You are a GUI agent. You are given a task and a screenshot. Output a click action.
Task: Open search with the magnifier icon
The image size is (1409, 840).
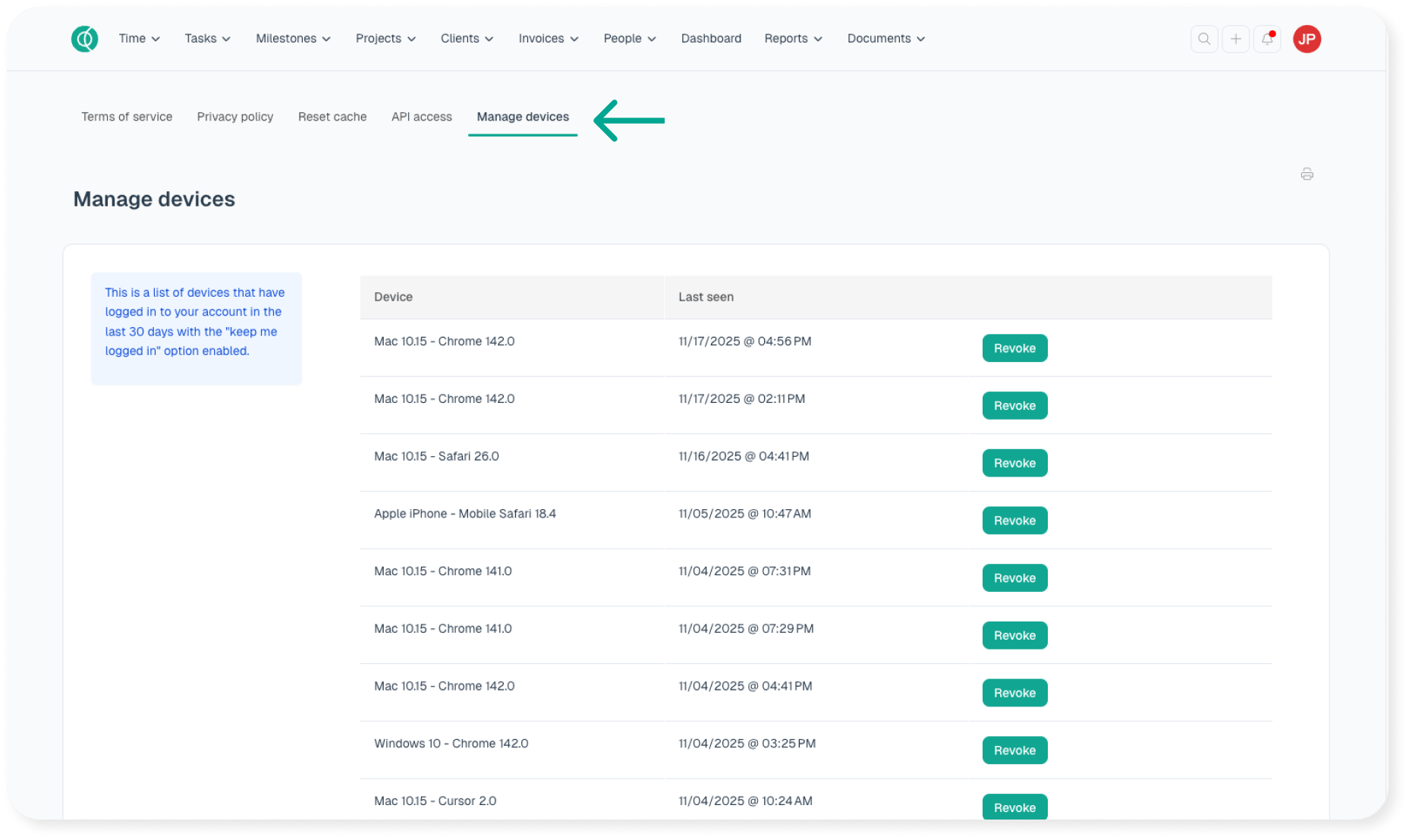(x=1204, y=39)
